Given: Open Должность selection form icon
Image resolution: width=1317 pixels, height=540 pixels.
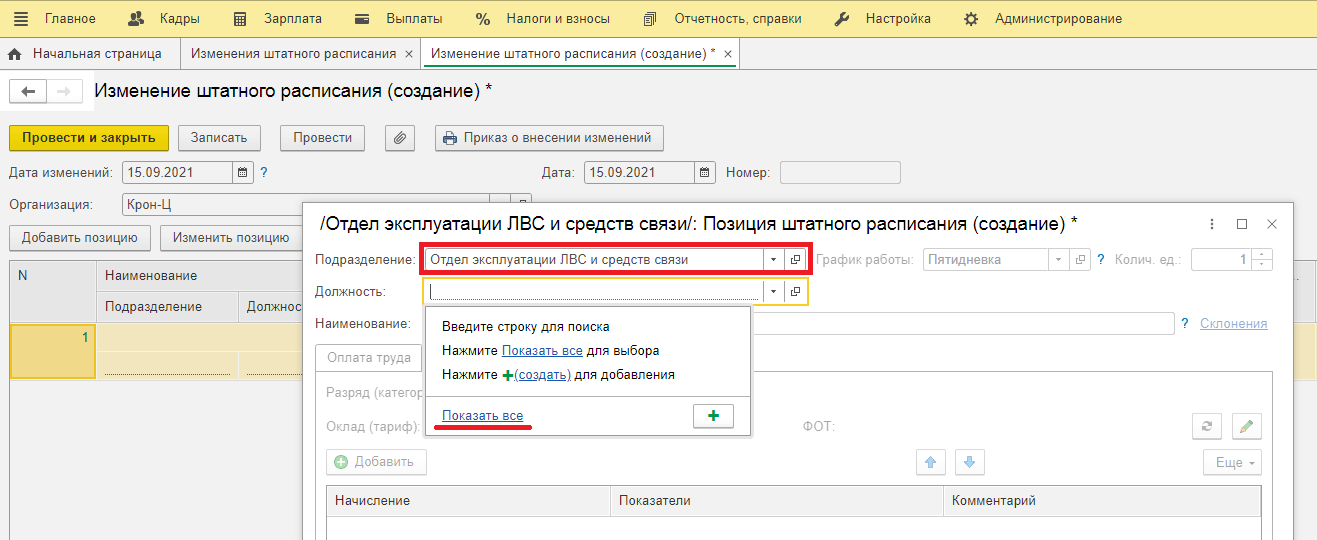Looking at the screenshot, I should tap(796, 291).
